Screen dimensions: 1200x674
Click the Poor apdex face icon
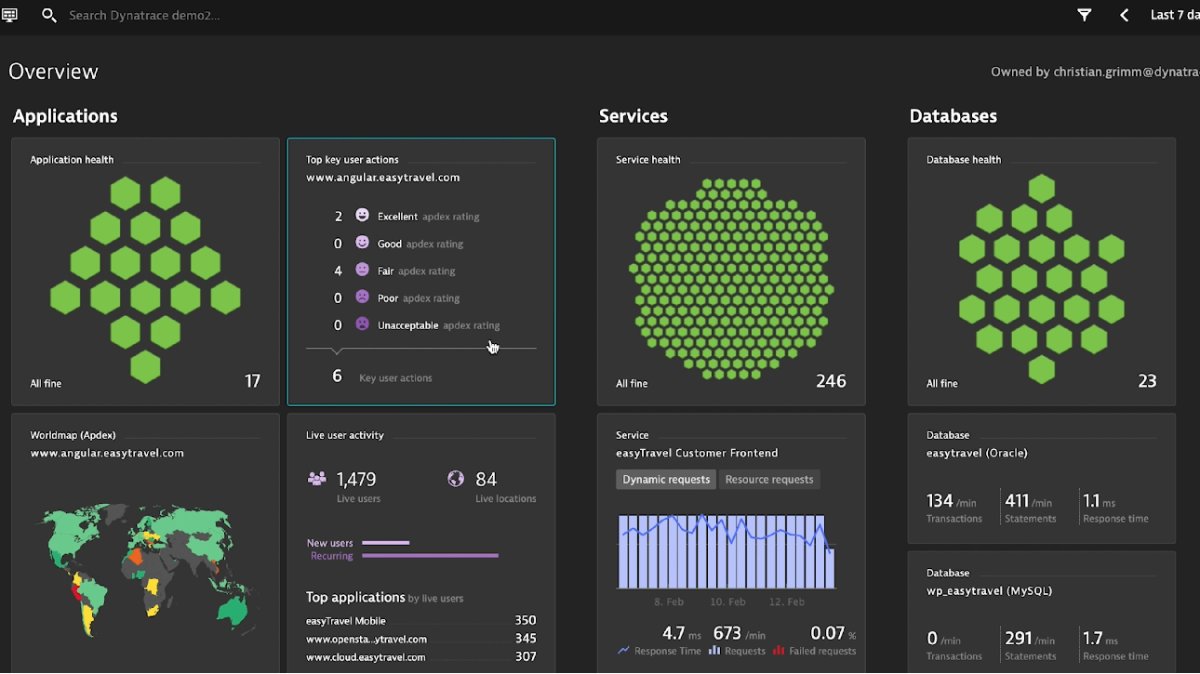point(362,297)
